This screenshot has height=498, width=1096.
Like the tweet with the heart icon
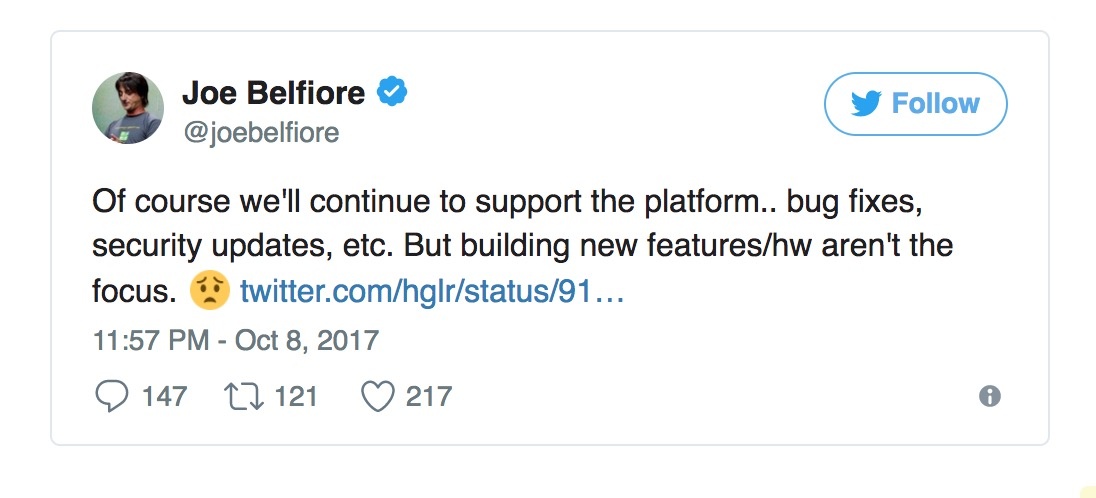pos(377,397)
